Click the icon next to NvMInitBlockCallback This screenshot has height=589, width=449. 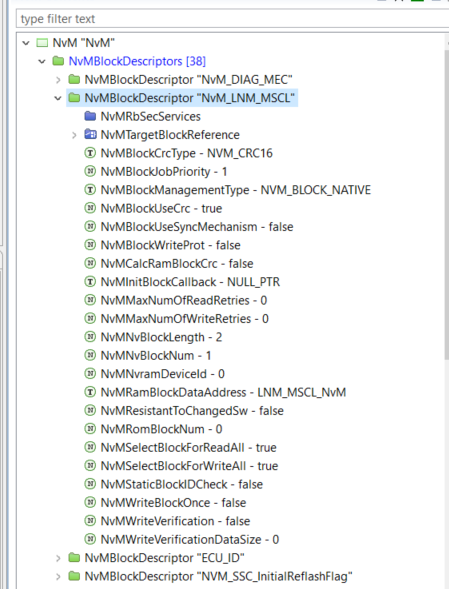[x=90, y=282]
